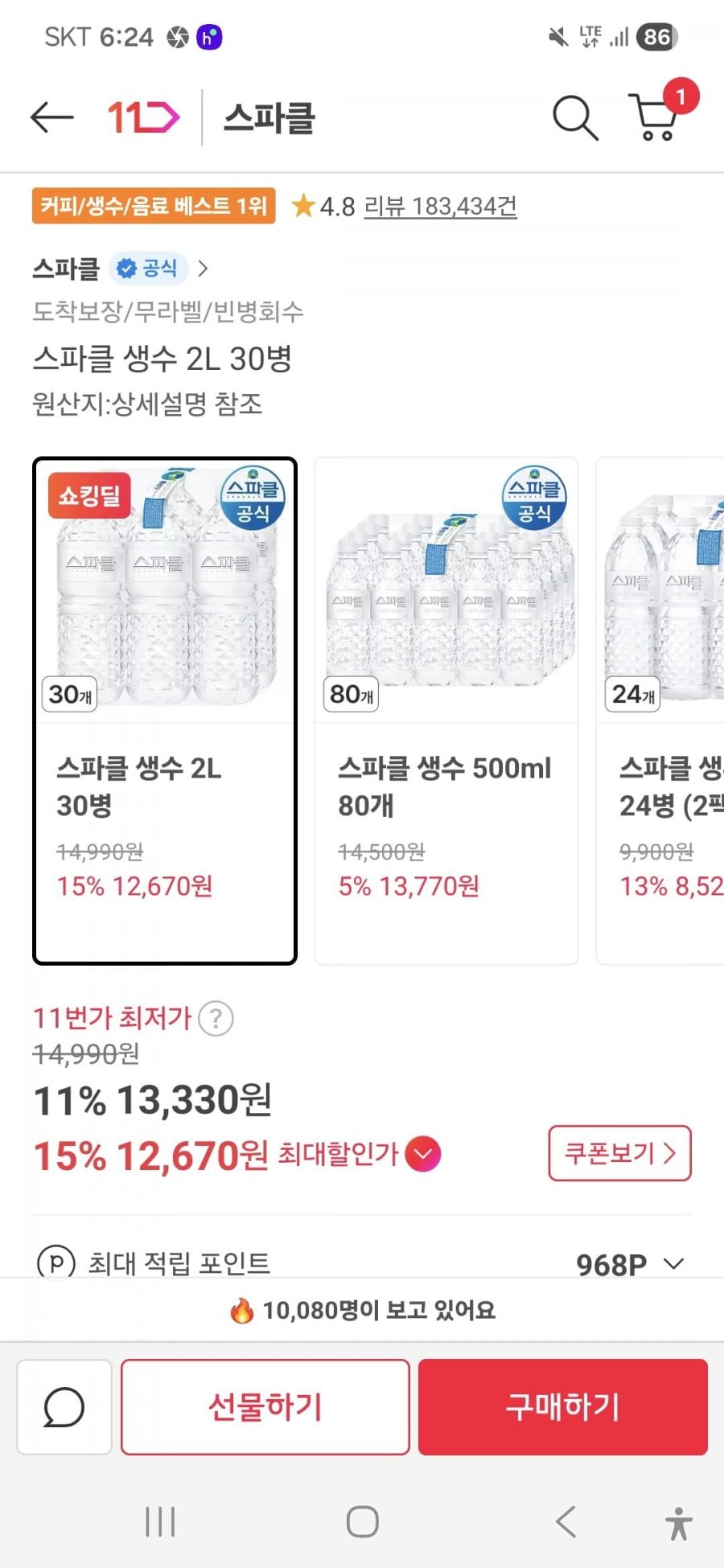Tap the 쿠폰보기 coupon button
The height and width of the screenshot is (1568, 724).
point(619,1153)
